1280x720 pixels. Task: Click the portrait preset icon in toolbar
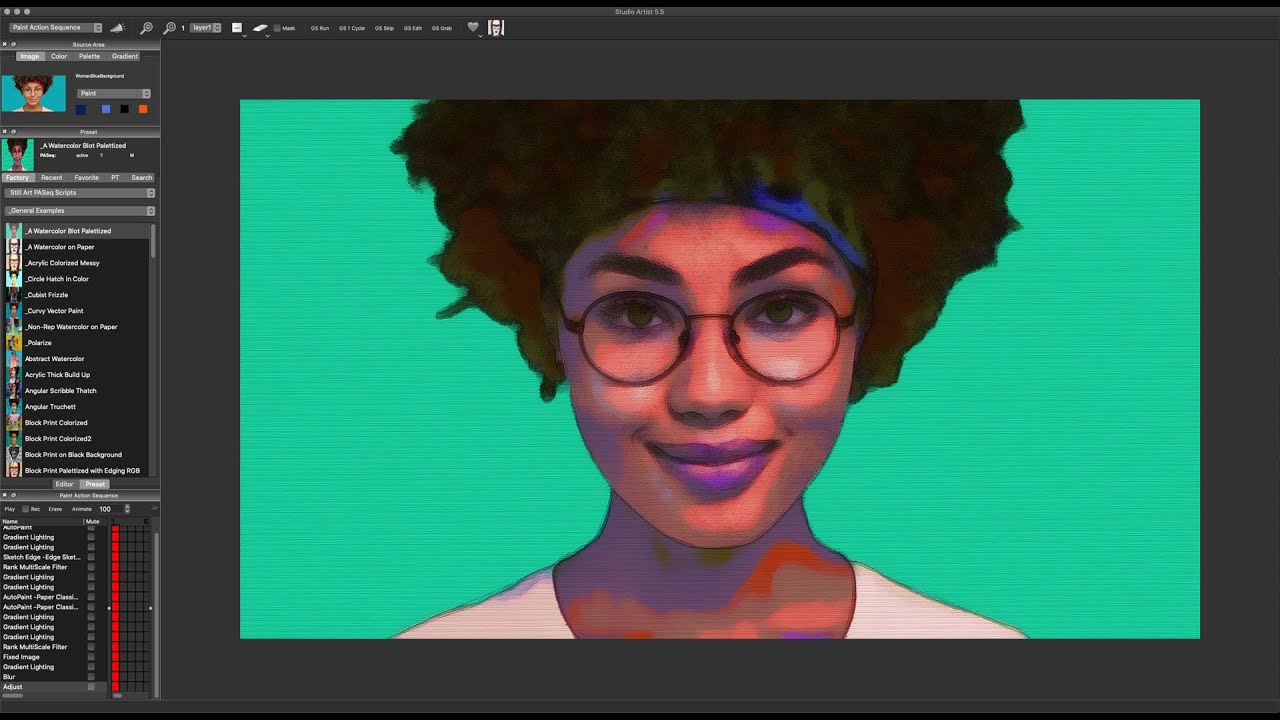[496, 28]
